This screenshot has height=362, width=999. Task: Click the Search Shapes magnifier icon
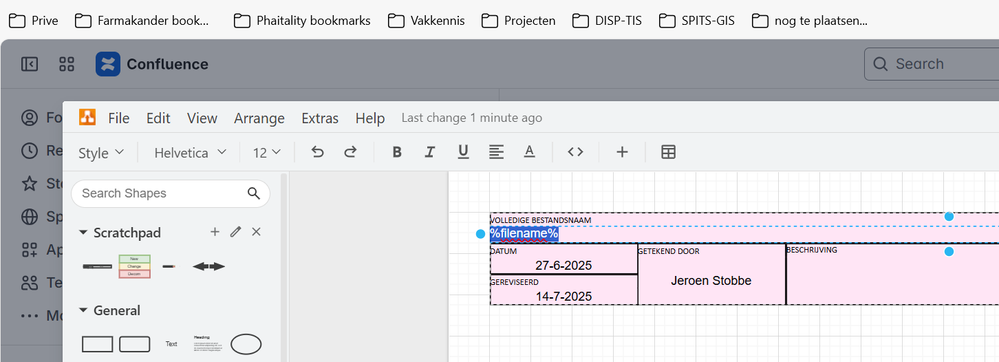254,193
